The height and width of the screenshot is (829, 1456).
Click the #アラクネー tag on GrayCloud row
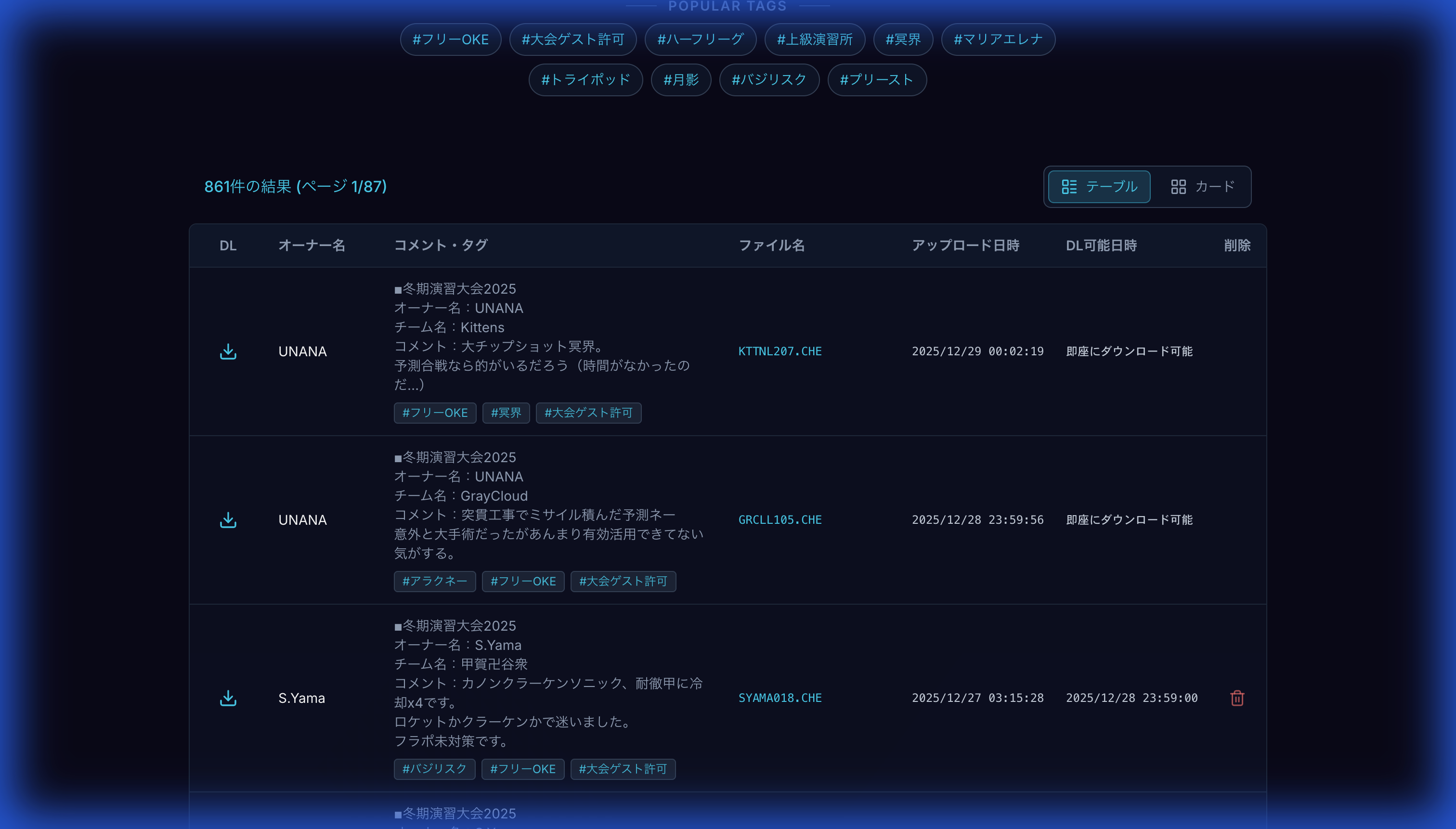(x=434, y=582)
